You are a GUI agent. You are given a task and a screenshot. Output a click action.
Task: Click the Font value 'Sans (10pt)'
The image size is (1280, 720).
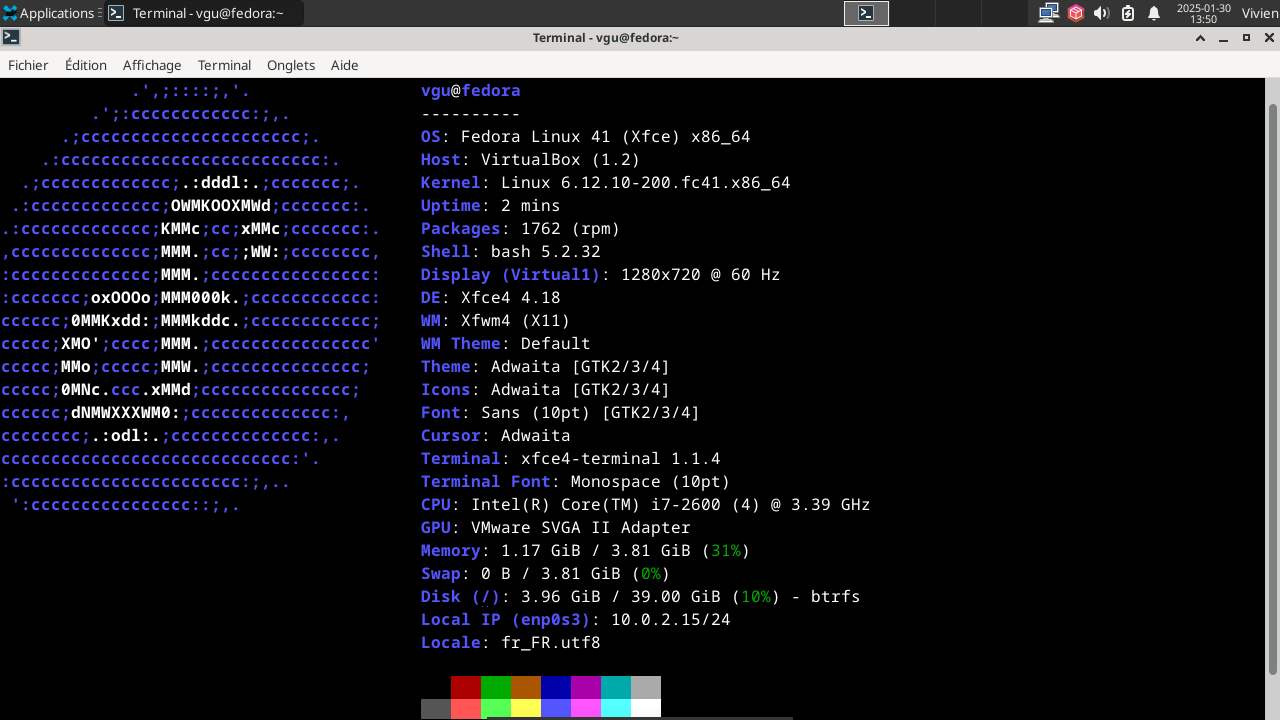tap(536, 412)
